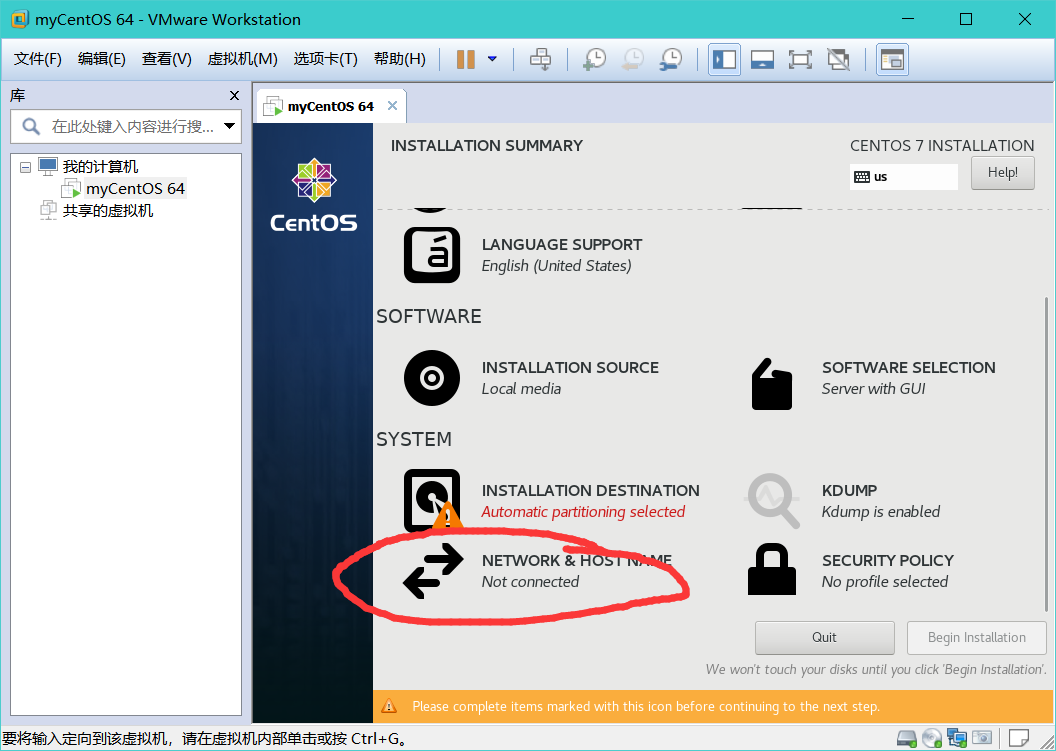Open the 帮助(H) menu
1056x751 pixels.
399,59
